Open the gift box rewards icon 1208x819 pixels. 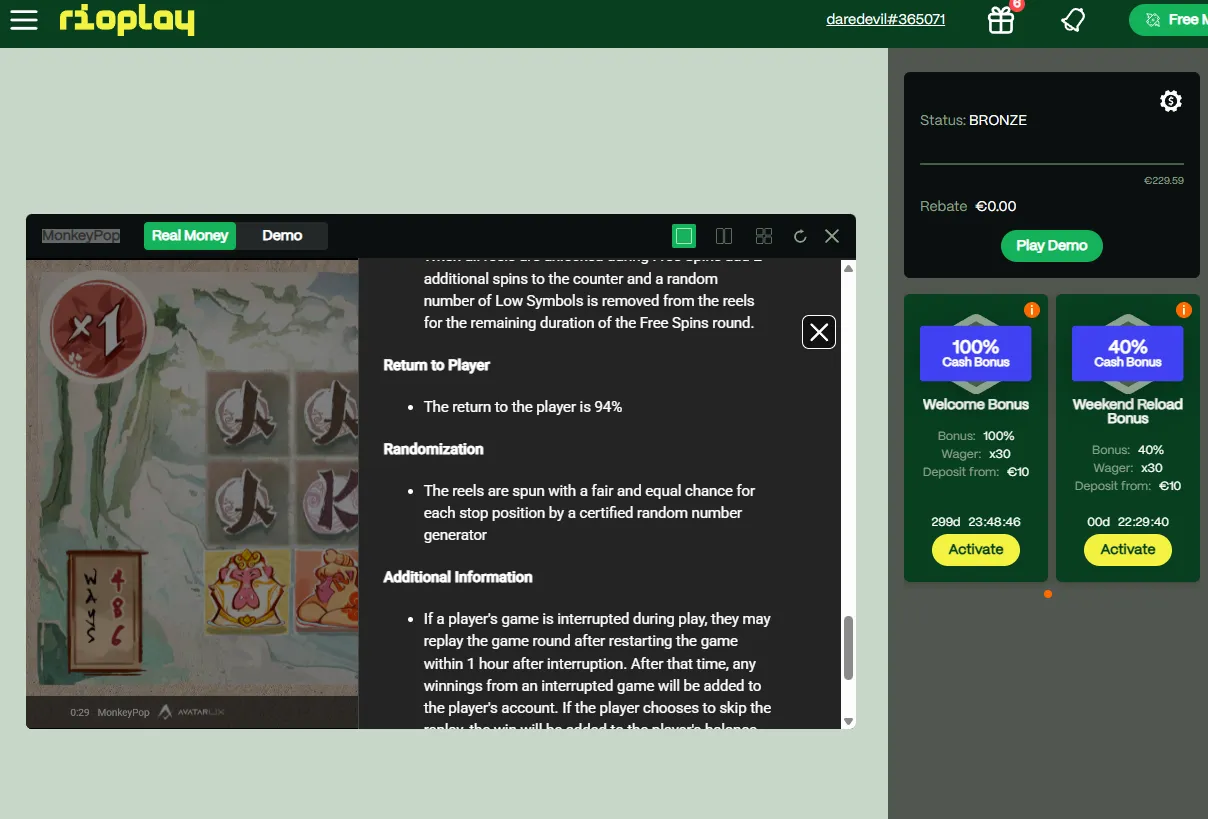point(1001,20)
